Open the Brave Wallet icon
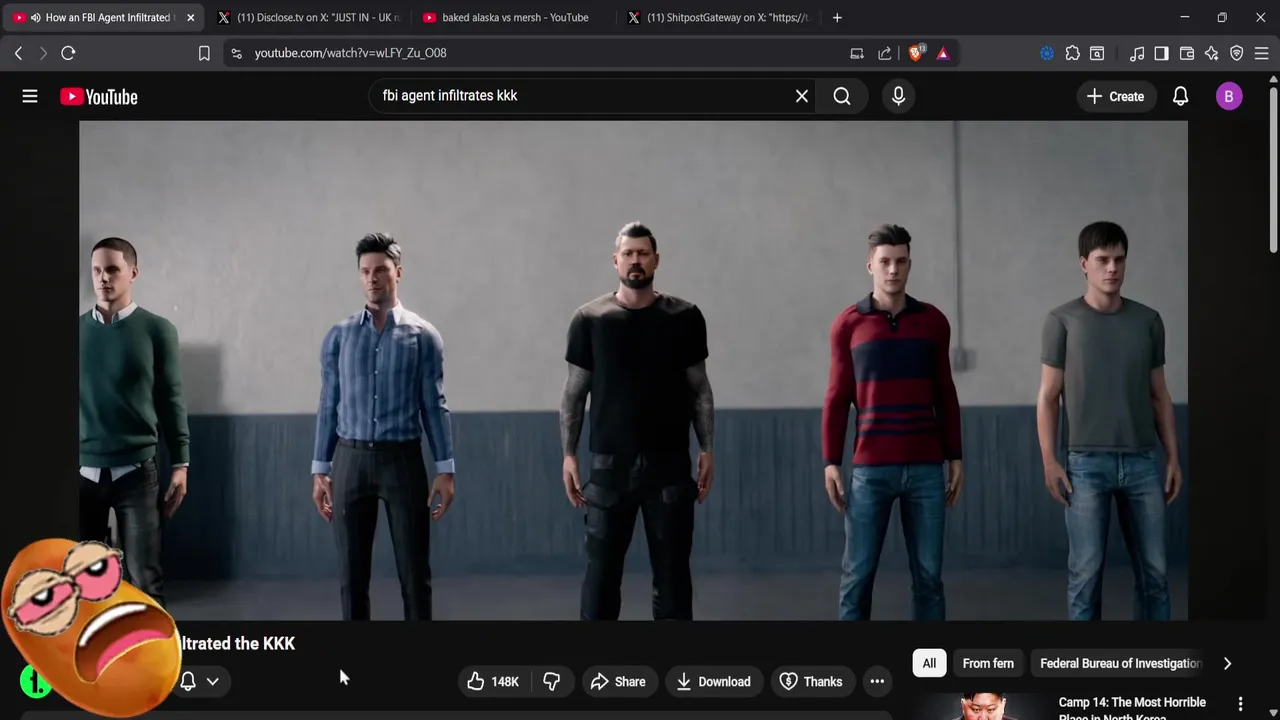Screen dimensions: 1280x720 (x=1187, y=53)
